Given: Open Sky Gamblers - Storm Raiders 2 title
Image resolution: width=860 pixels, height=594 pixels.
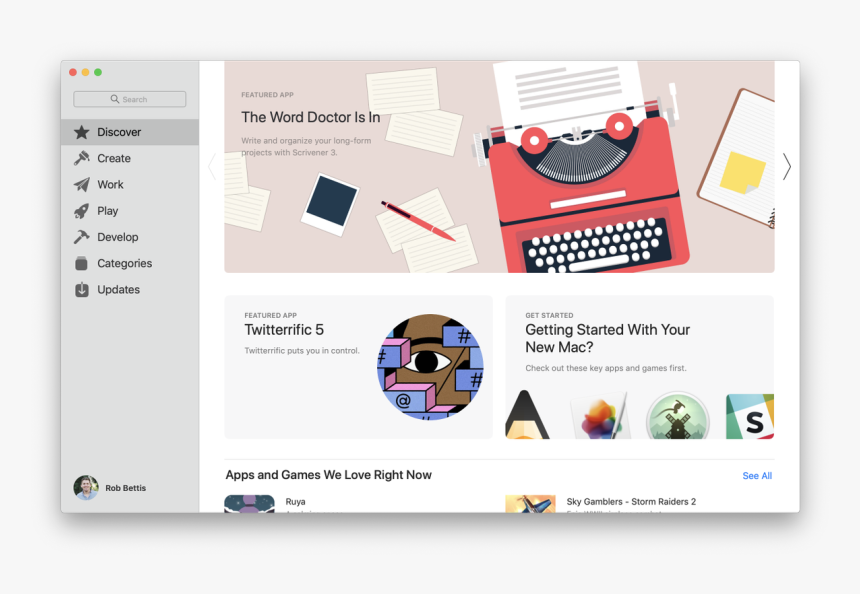Looking at the screenshot, I should pos(631,501).
